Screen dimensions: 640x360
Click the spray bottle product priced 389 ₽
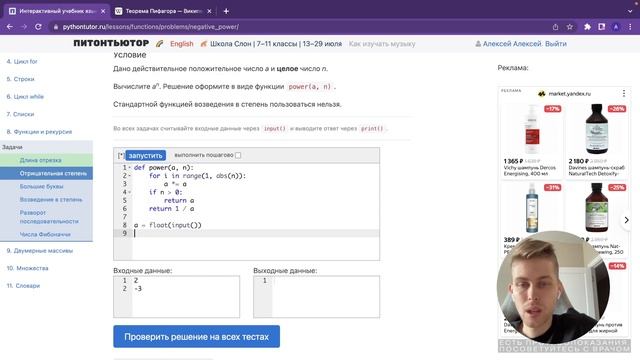pyautogui.click(x=531, y=208)
